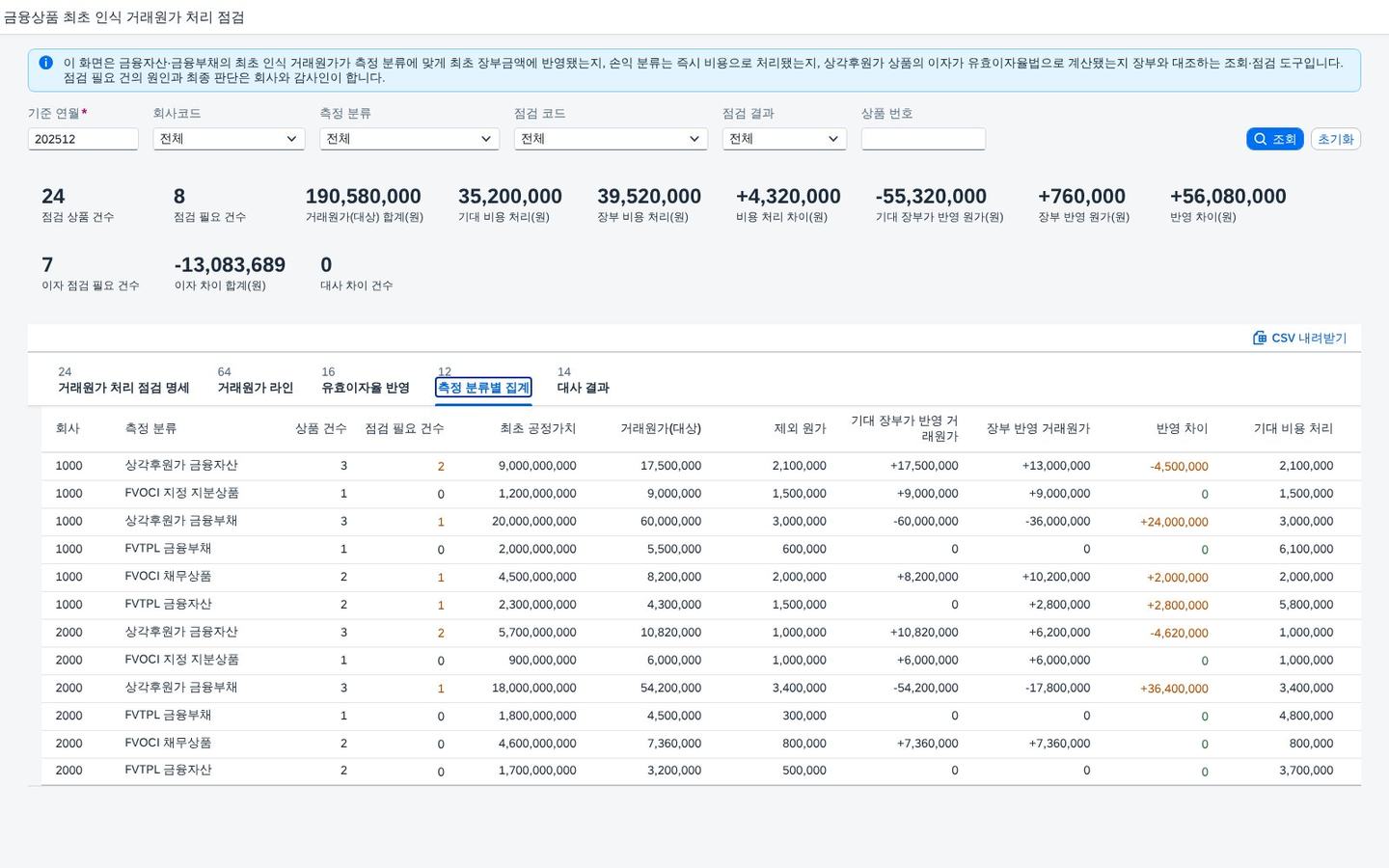Click the -13,083,689 이자 차이 합계 figure
This screenshot has height=868, width=1389.
pos(230,265)
